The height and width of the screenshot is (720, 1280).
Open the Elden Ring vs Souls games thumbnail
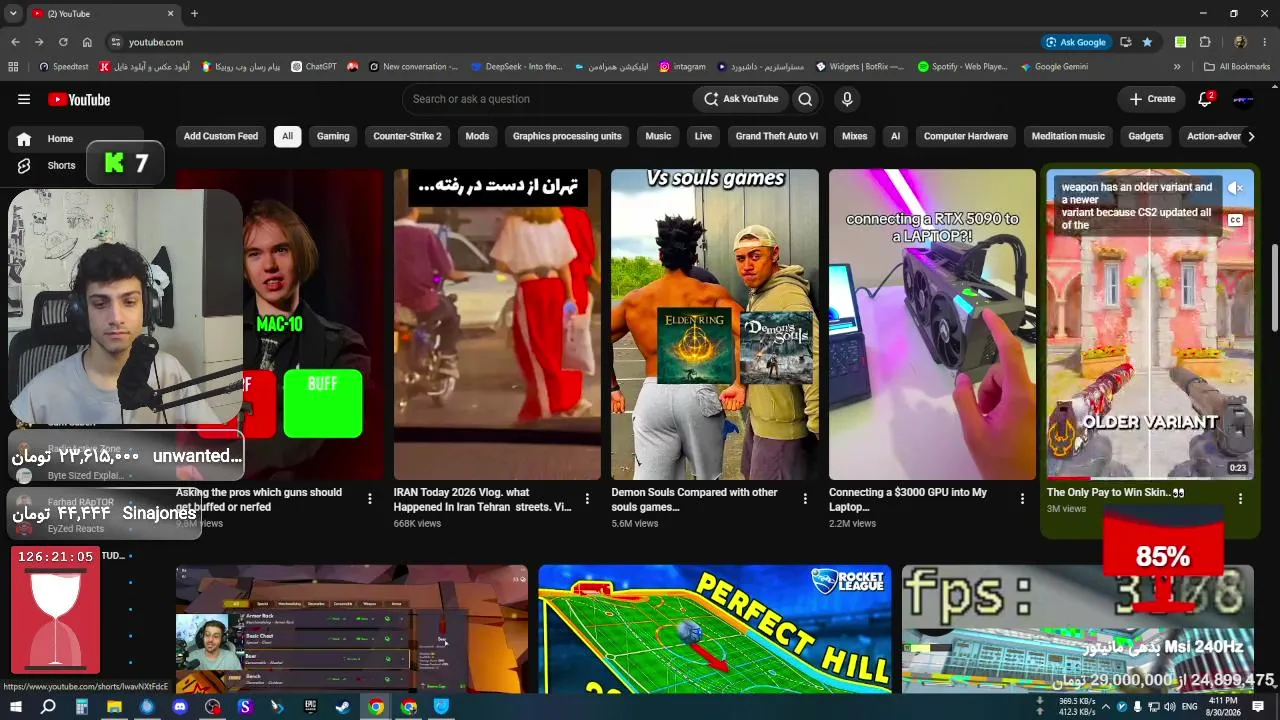715,324
